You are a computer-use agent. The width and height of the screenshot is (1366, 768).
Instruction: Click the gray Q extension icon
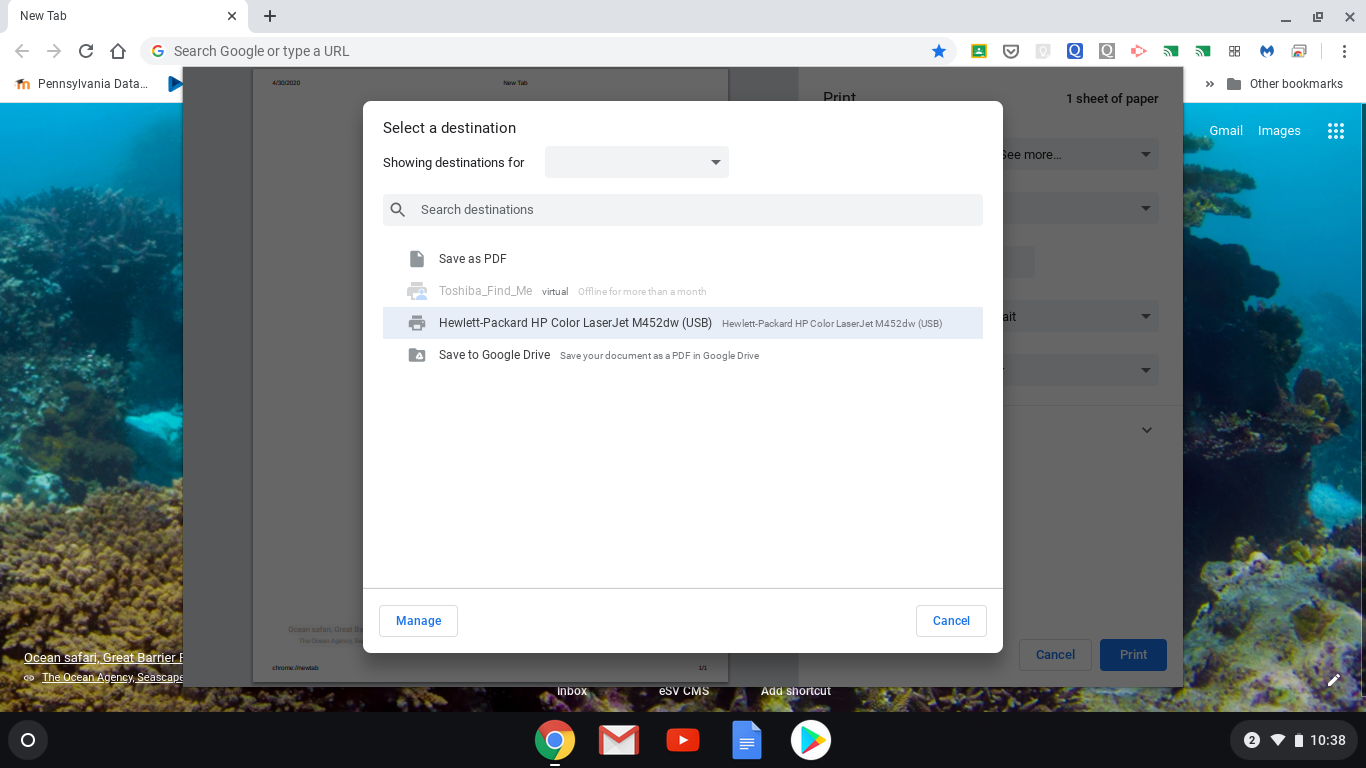click(1107, 51)
